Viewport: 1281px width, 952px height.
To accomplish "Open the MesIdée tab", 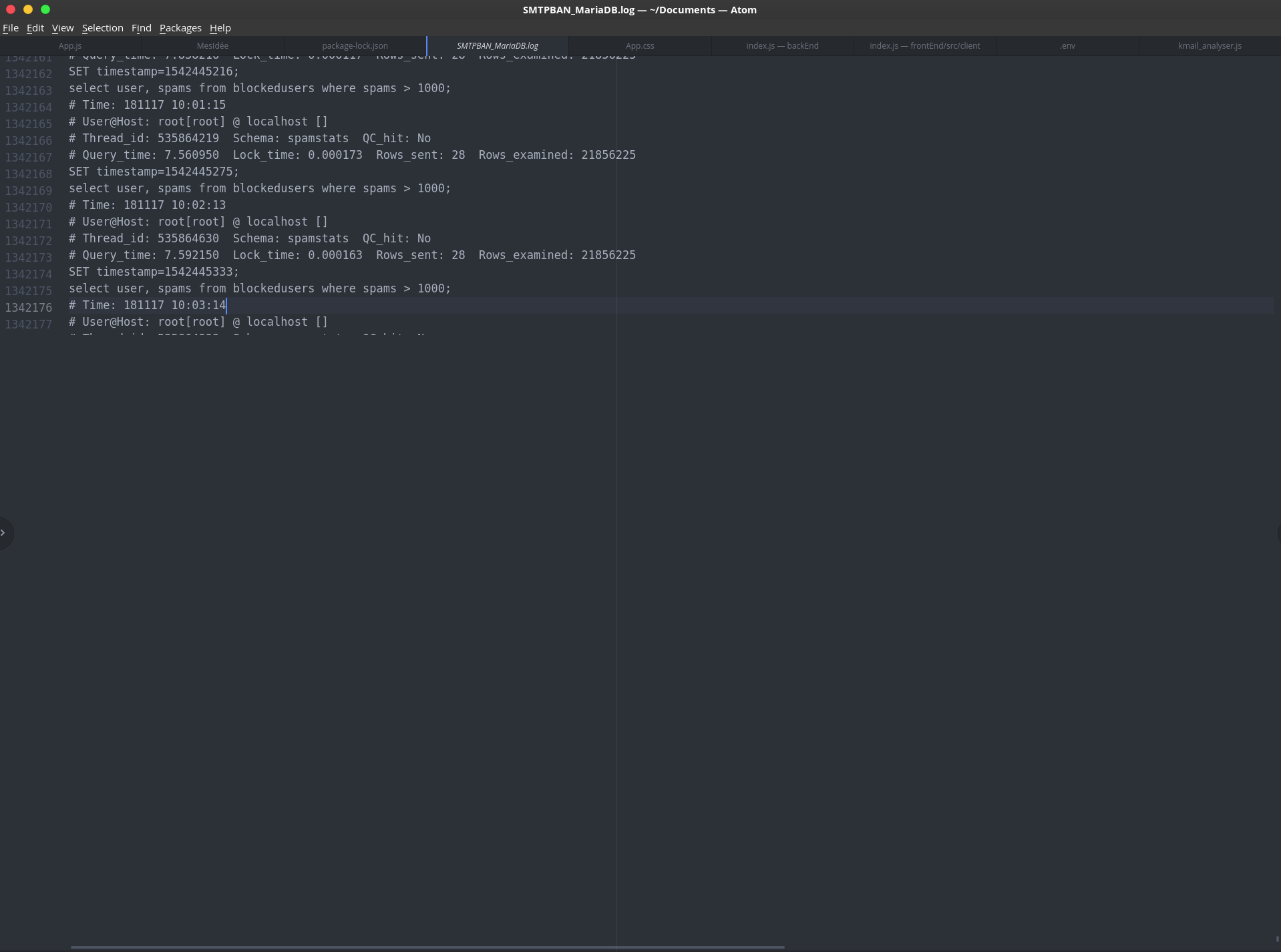I will point(212,45).
